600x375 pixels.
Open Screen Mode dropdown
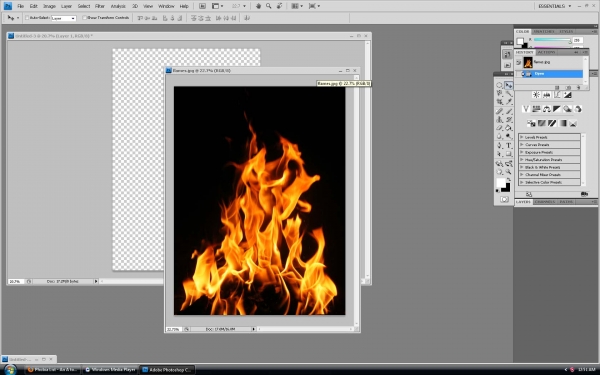[x=314, y=6]
